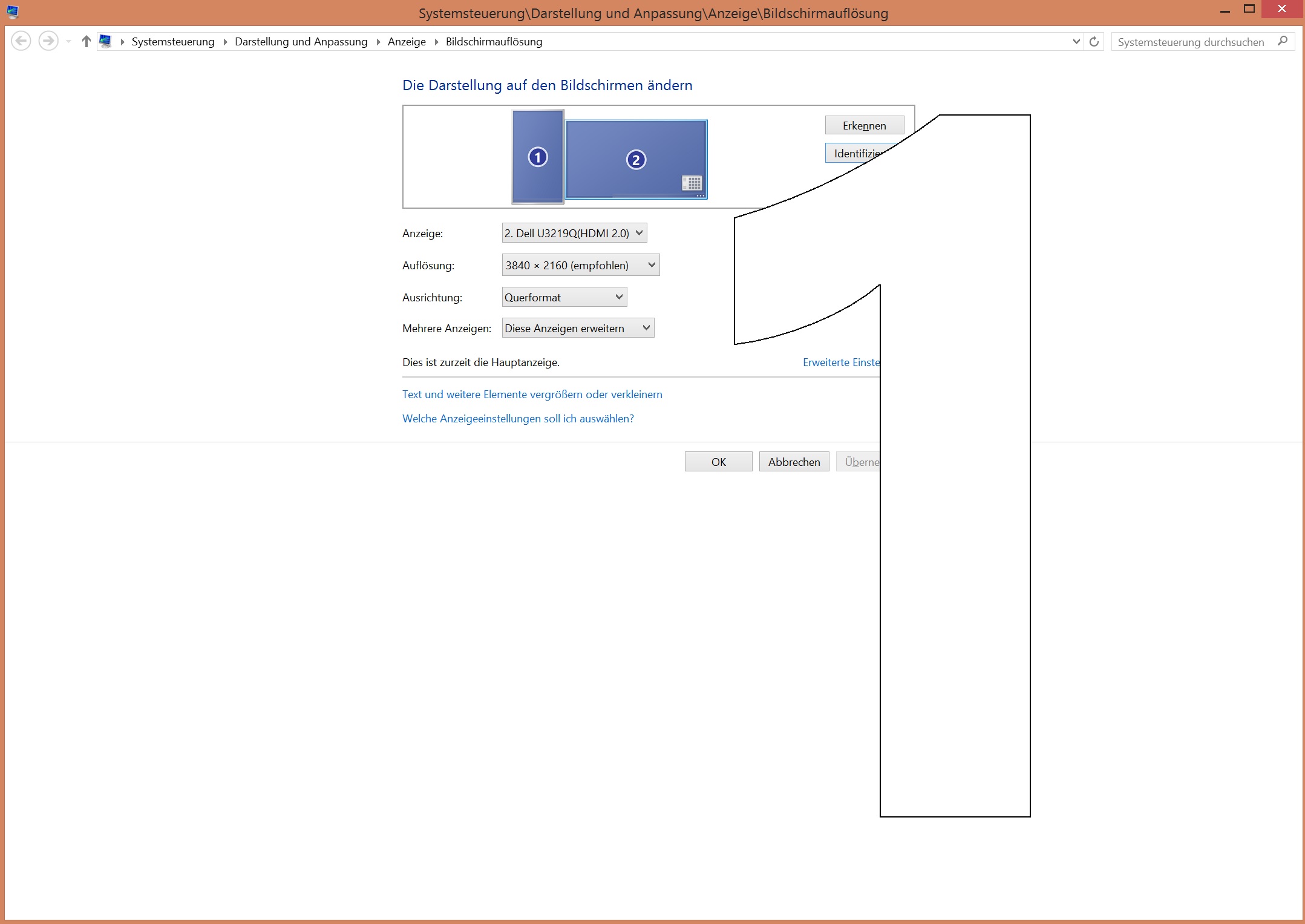
Task: Open the Auflösung resolution dropdown
Action: point(580,265)
